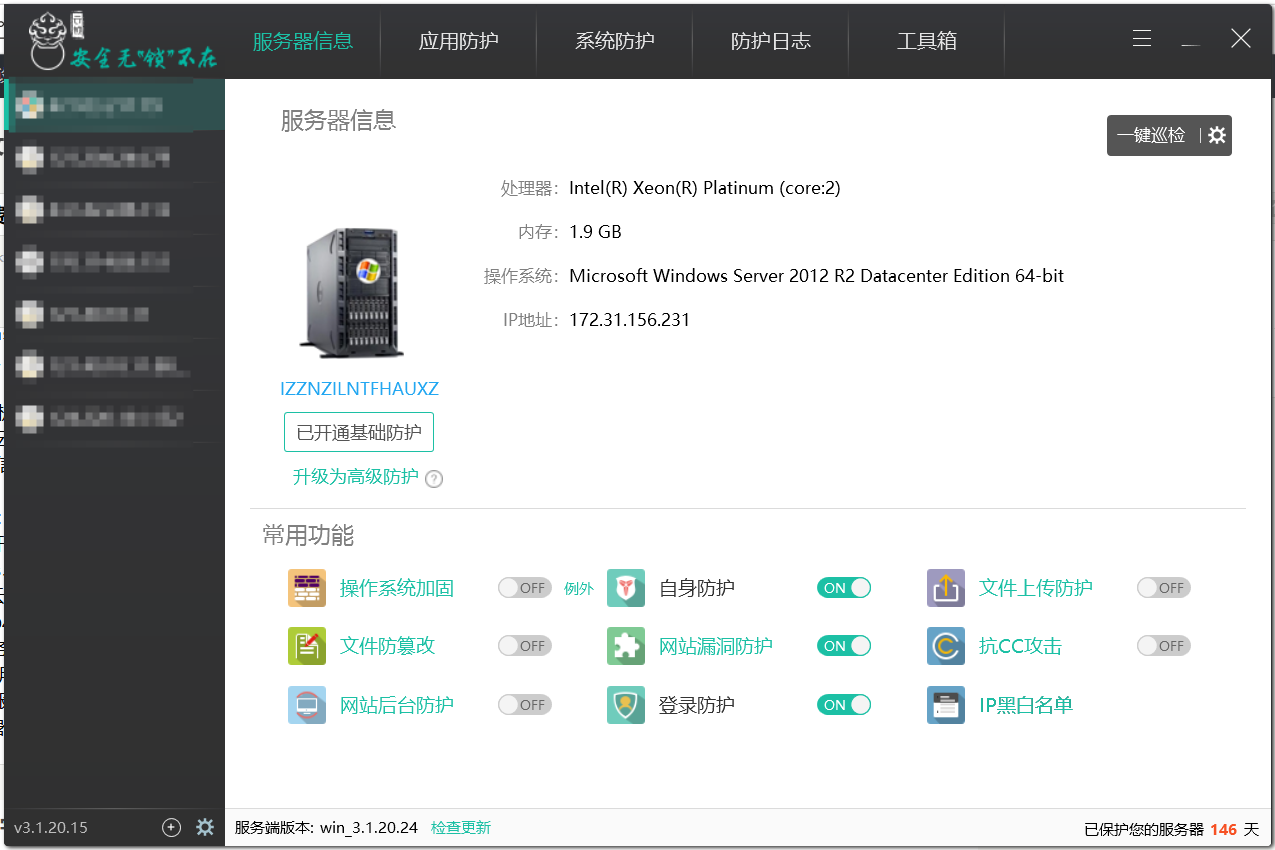
Task: Click the 操作系统加固 brick wall icon
Action: pos(307,588)
